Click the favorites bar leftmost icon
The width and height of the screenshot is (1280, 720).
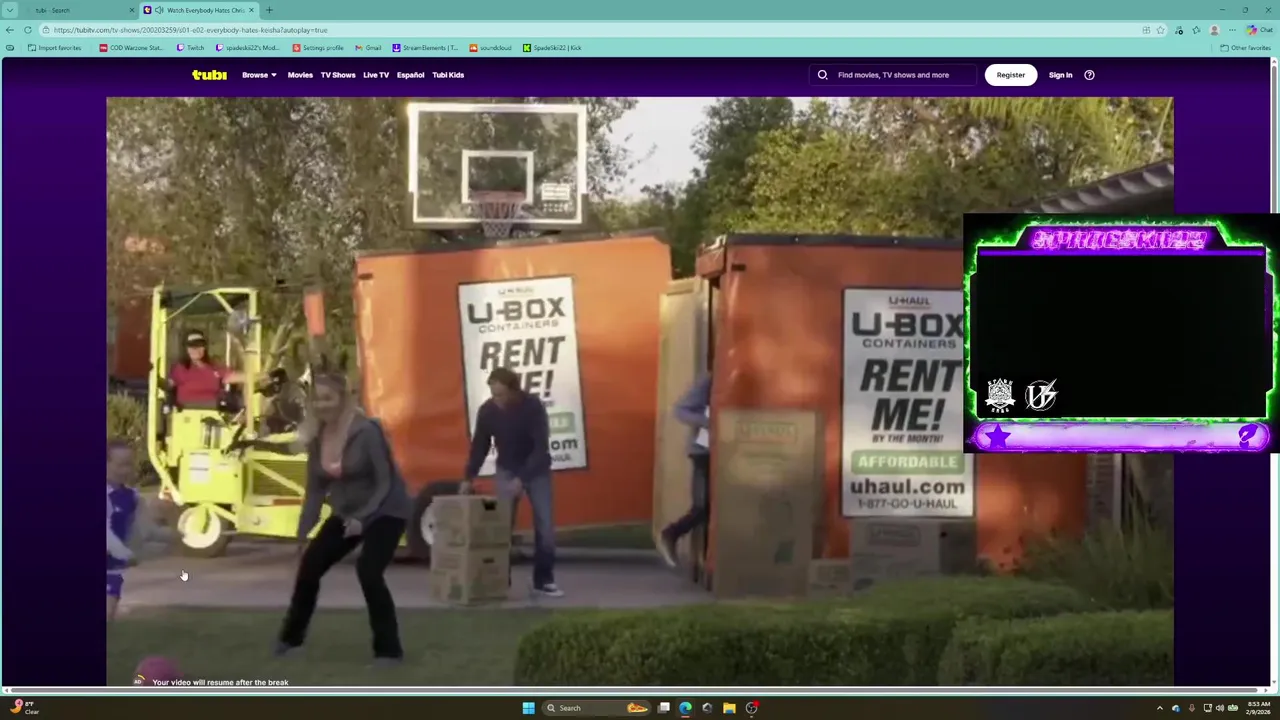[10, 48]
